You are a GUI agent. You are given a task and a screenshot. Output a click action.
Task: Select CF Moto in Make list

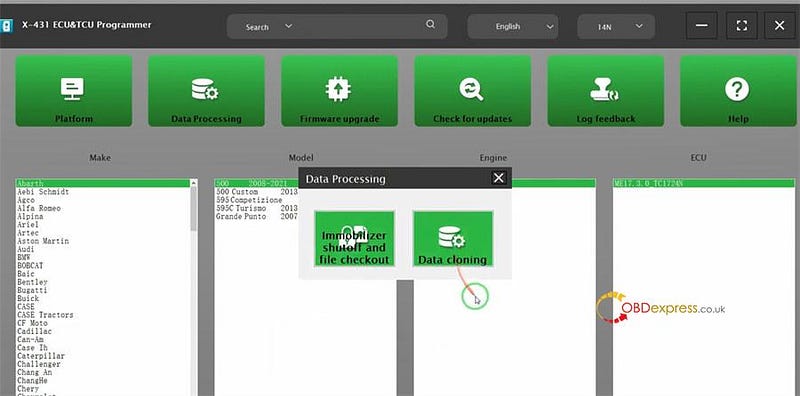pyautogui.click(x=103, y=323)
